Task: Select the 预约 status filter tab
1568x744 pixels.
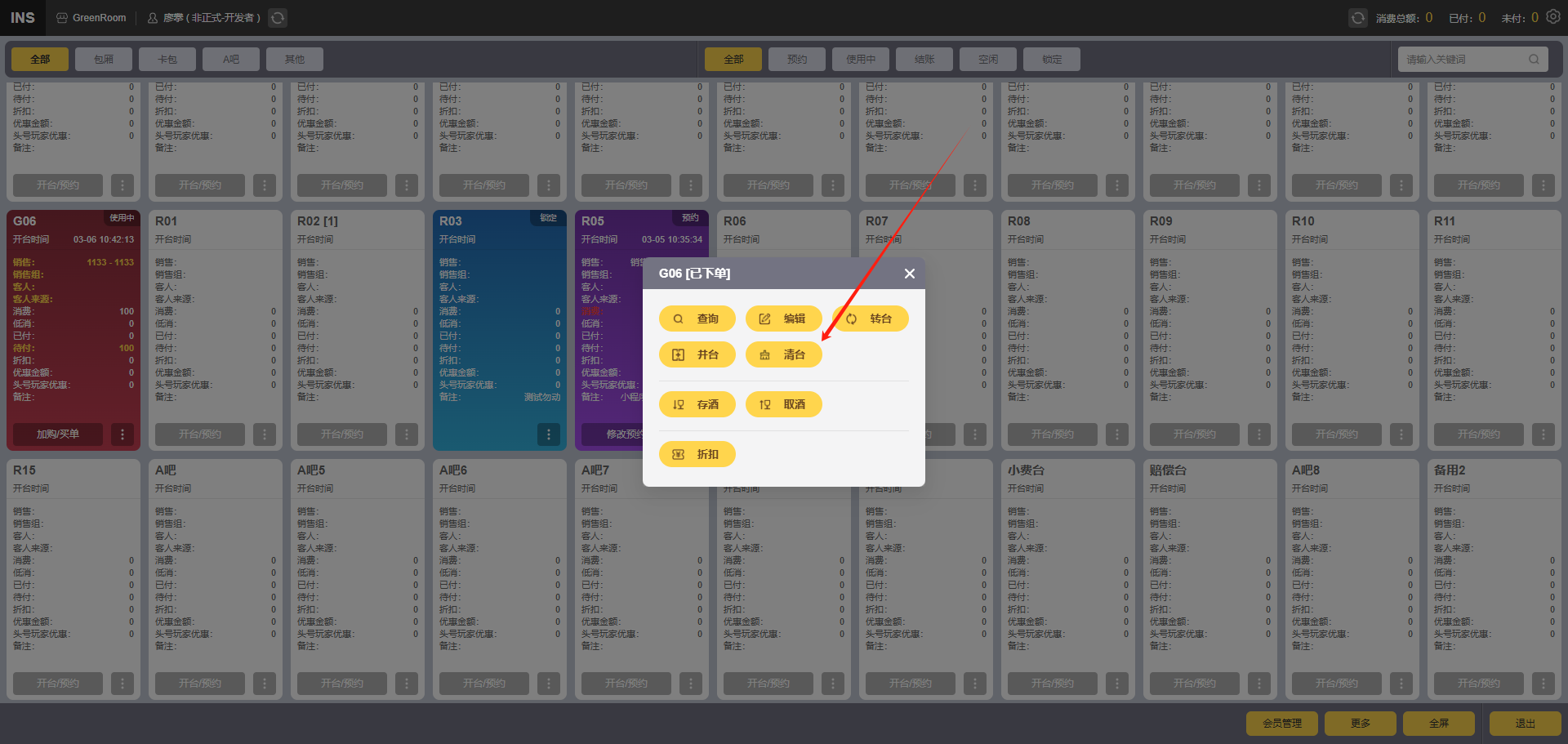Action: 797,59
